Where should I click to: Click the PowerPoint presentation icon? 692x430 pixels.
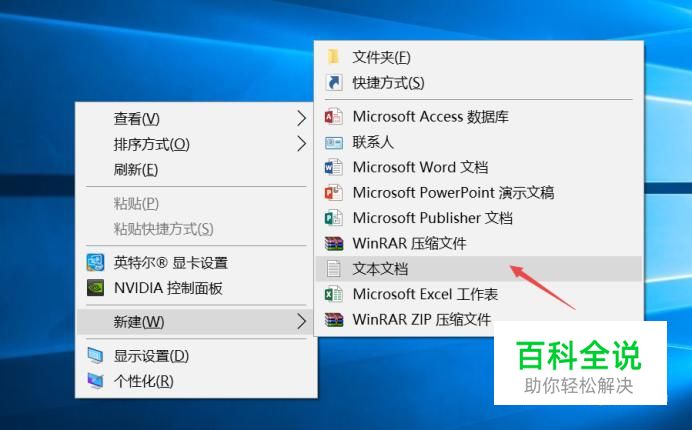pyautogui.click(x=334, y=193)
